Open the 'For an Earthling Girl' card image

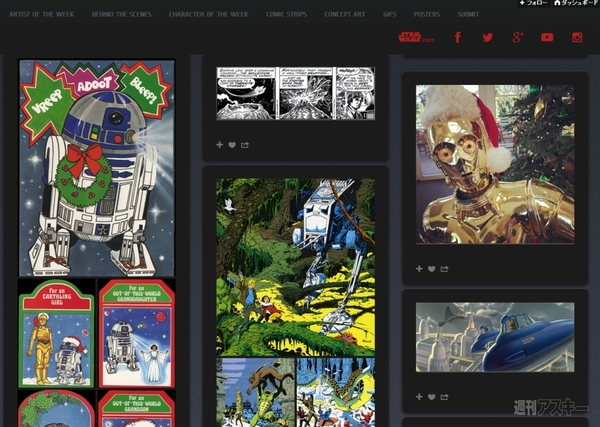click(x=56, y=333)
